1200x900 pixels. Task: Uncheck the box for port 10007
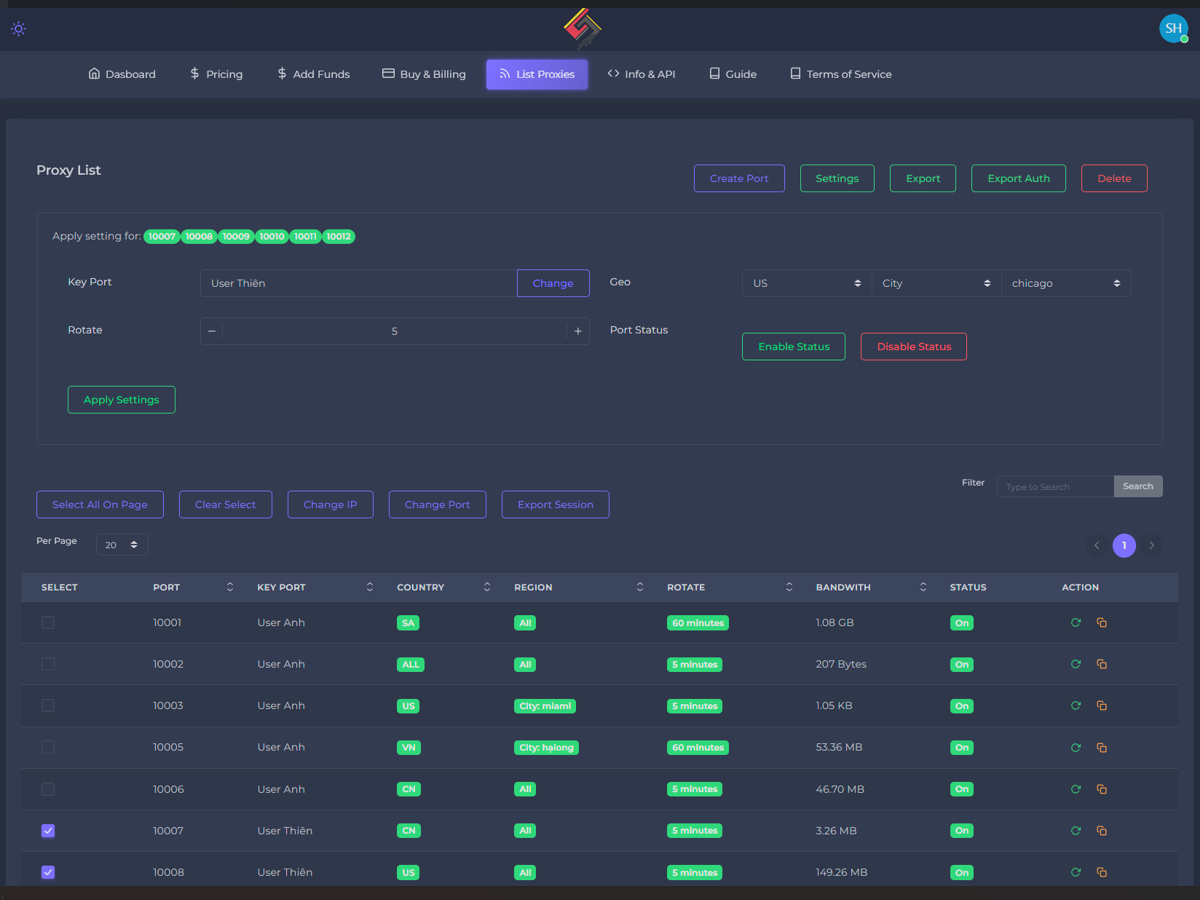(x=48, y=831)
